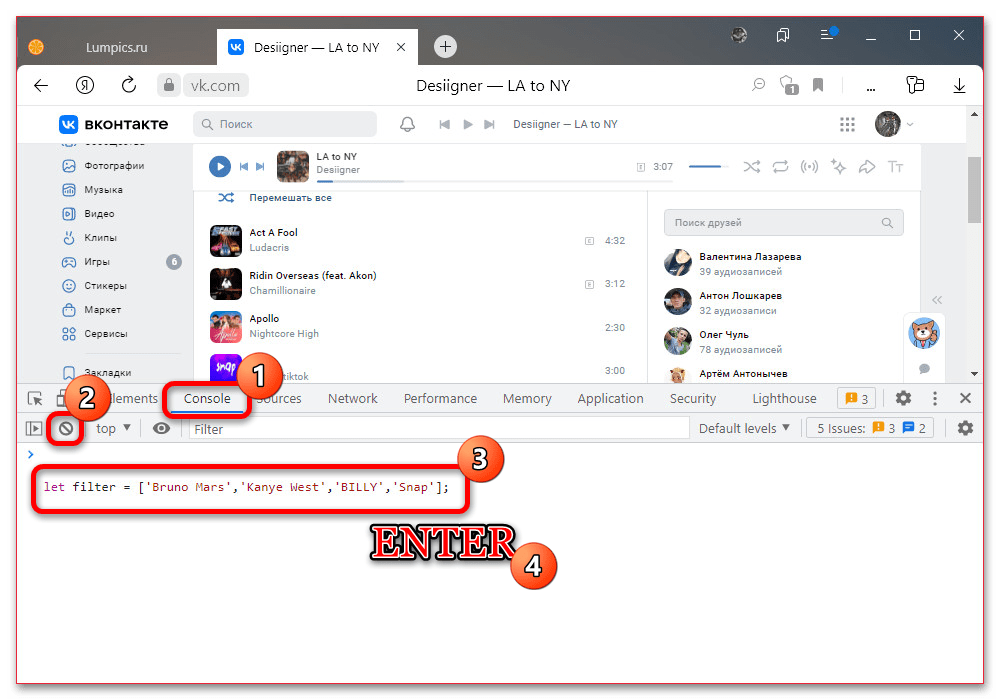Open the 5 Issues button
The image size is (1000, 700).
click(x=870, y=428)
